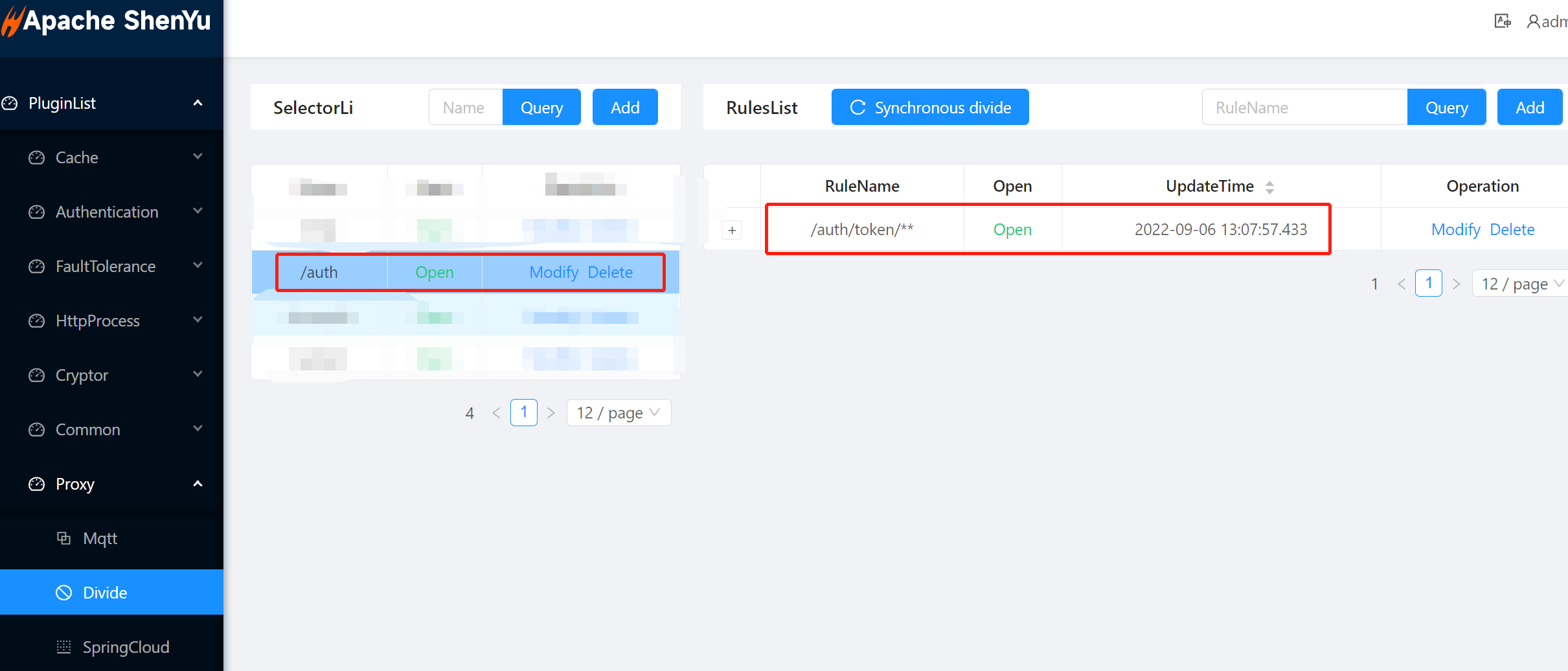Select the Cryptor plugin icon
The image size is (1568, 671).
coord(36,374)
